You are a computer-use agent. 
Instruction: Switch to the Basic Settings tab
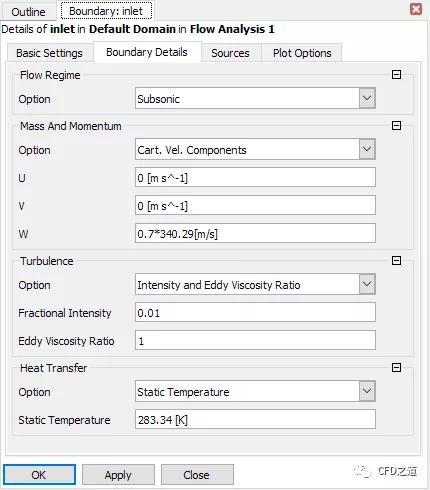[x=50, y=53]
